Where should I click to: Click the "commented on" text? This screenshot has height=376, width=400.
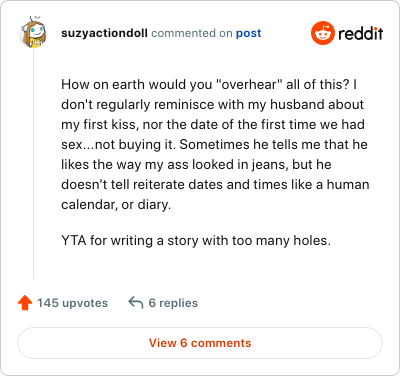(x=192, y=33)
